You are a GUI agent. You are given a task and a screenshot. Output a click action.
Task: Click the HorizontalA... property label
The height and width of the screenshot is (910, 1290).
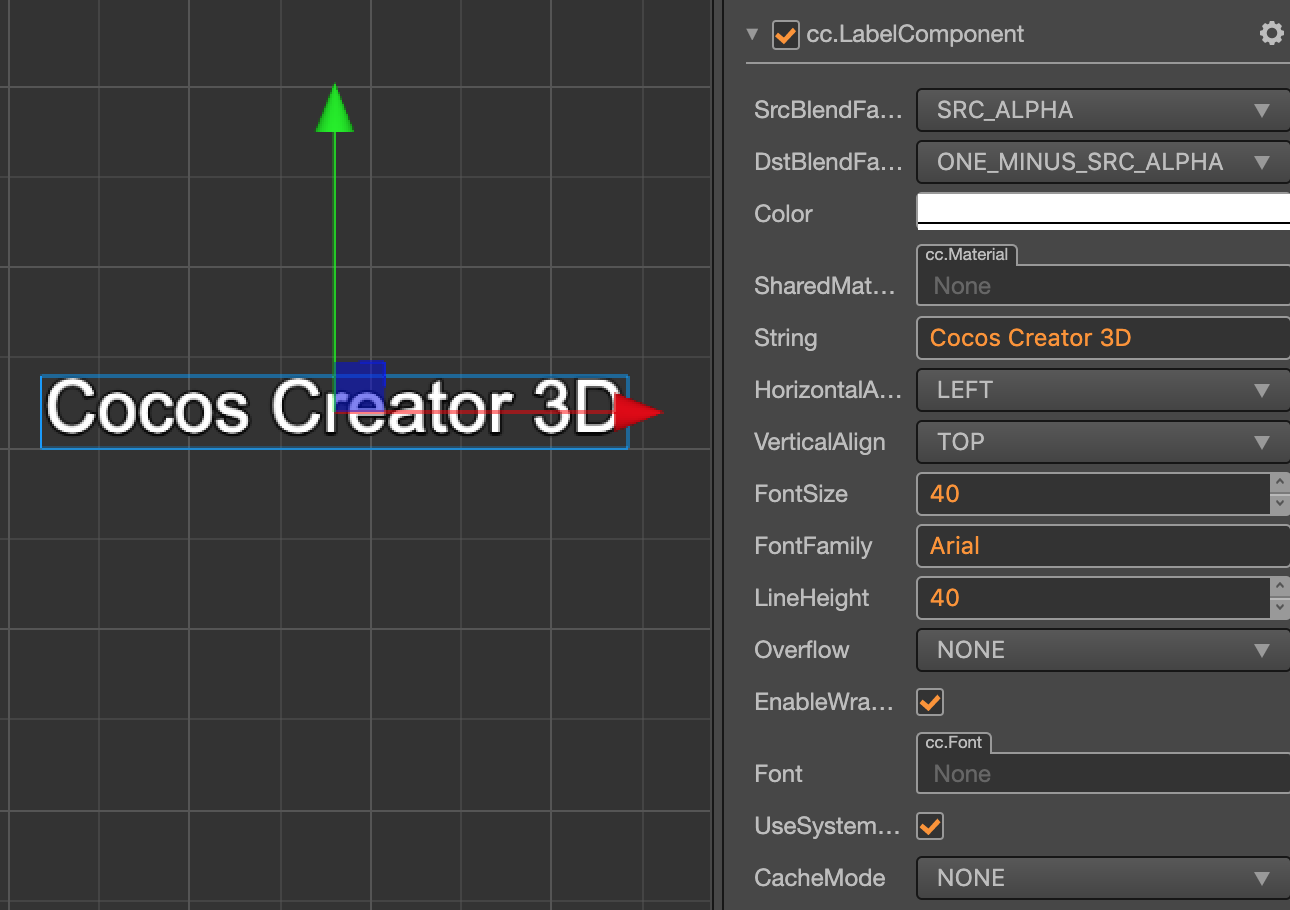tap(828, 390)
